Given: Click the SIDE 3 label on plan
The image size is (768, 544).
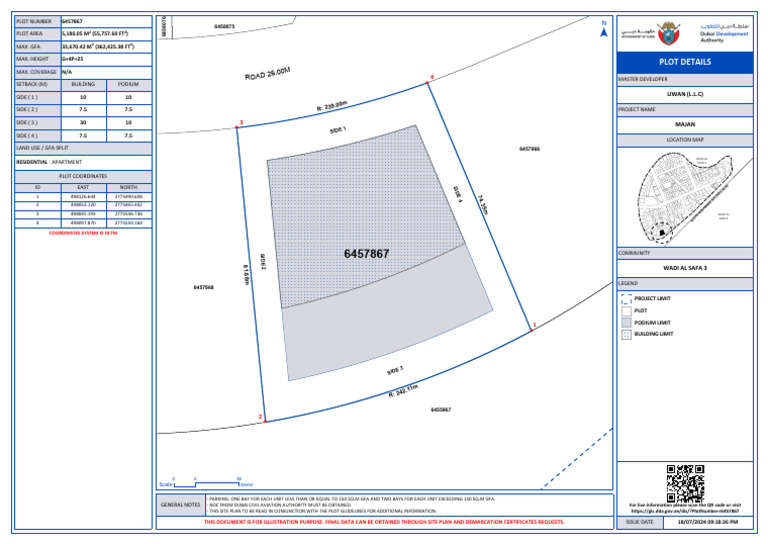Looking at the screenshot, I should (395, 371).
